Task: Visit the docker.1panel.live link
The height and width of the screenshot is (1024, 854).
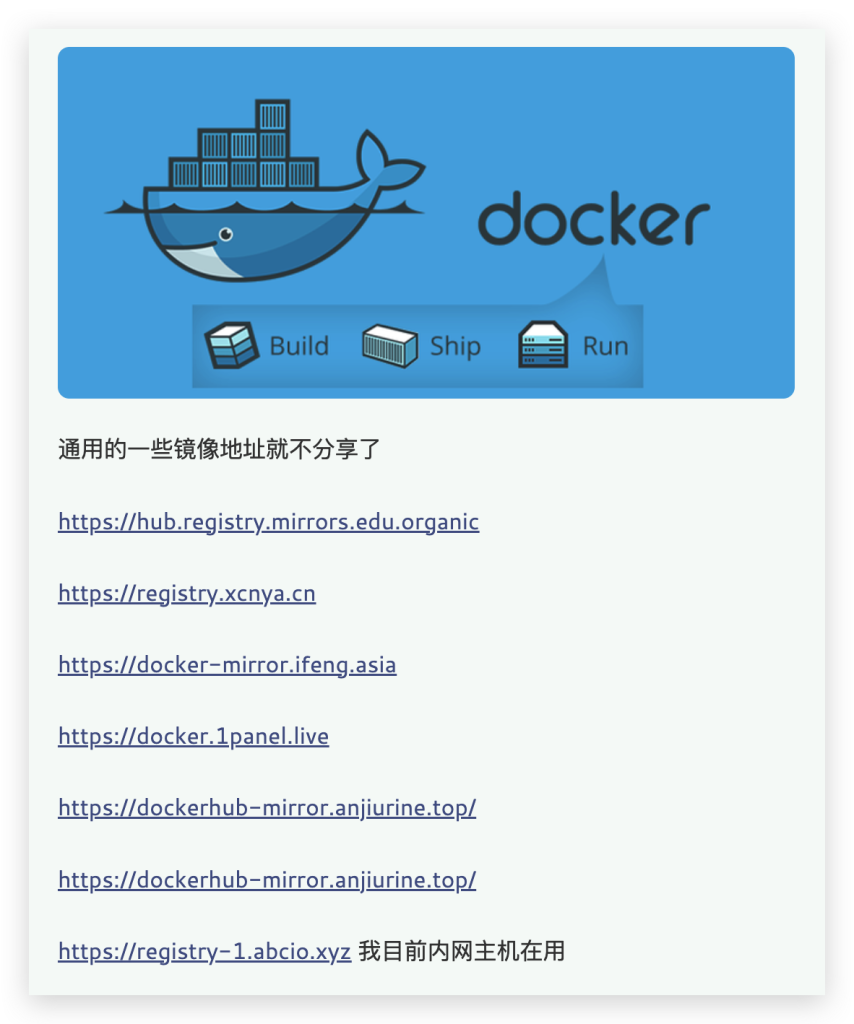Action: [193, 737]
